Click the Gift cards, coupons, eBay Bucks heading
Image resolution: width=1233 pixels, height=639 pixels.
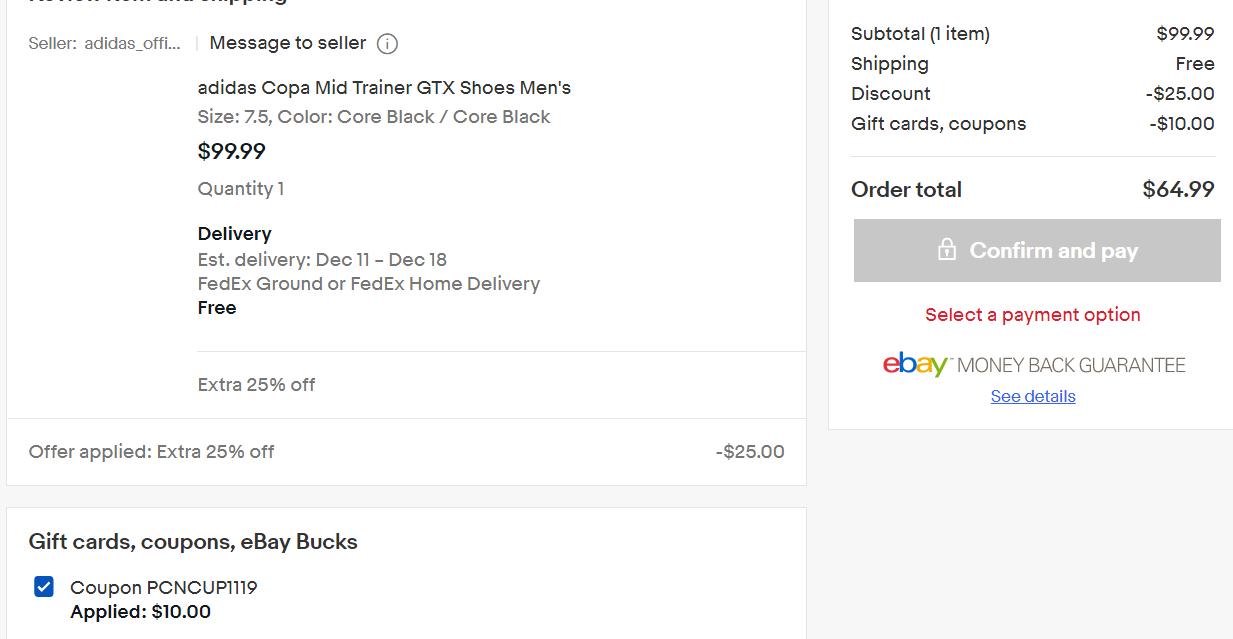[x=193, y=542]
